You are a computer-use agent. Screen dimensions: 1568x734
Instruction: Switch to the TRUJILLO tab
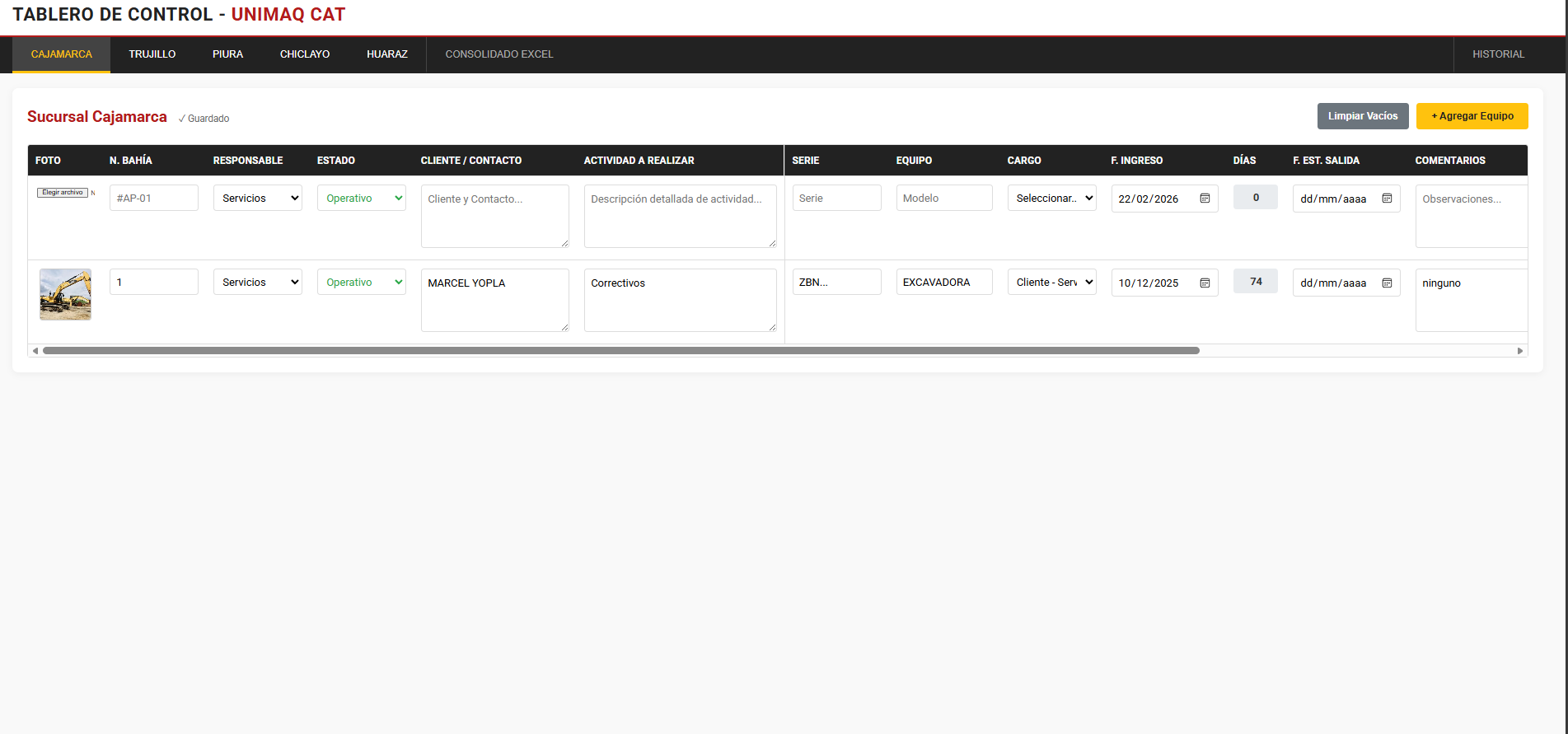point(152,54)
